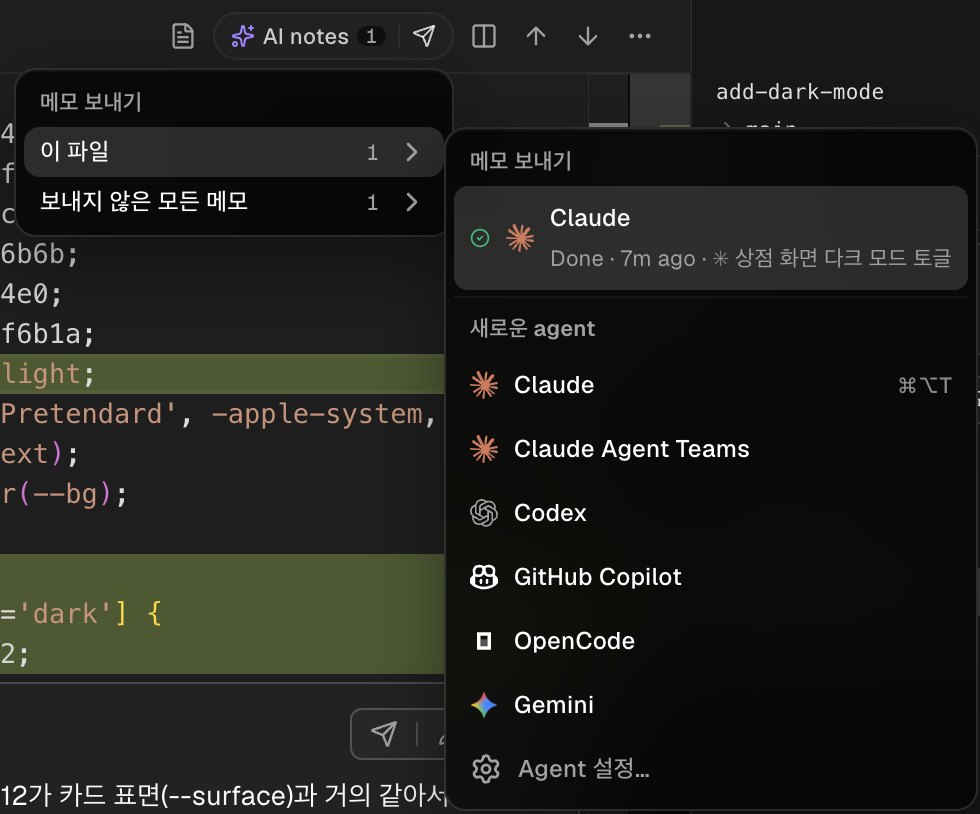Viewport: 980px width, 814px height.
Task: Go to previous change with up arrow
Action: pyautogui.click(x=536, y=36)
